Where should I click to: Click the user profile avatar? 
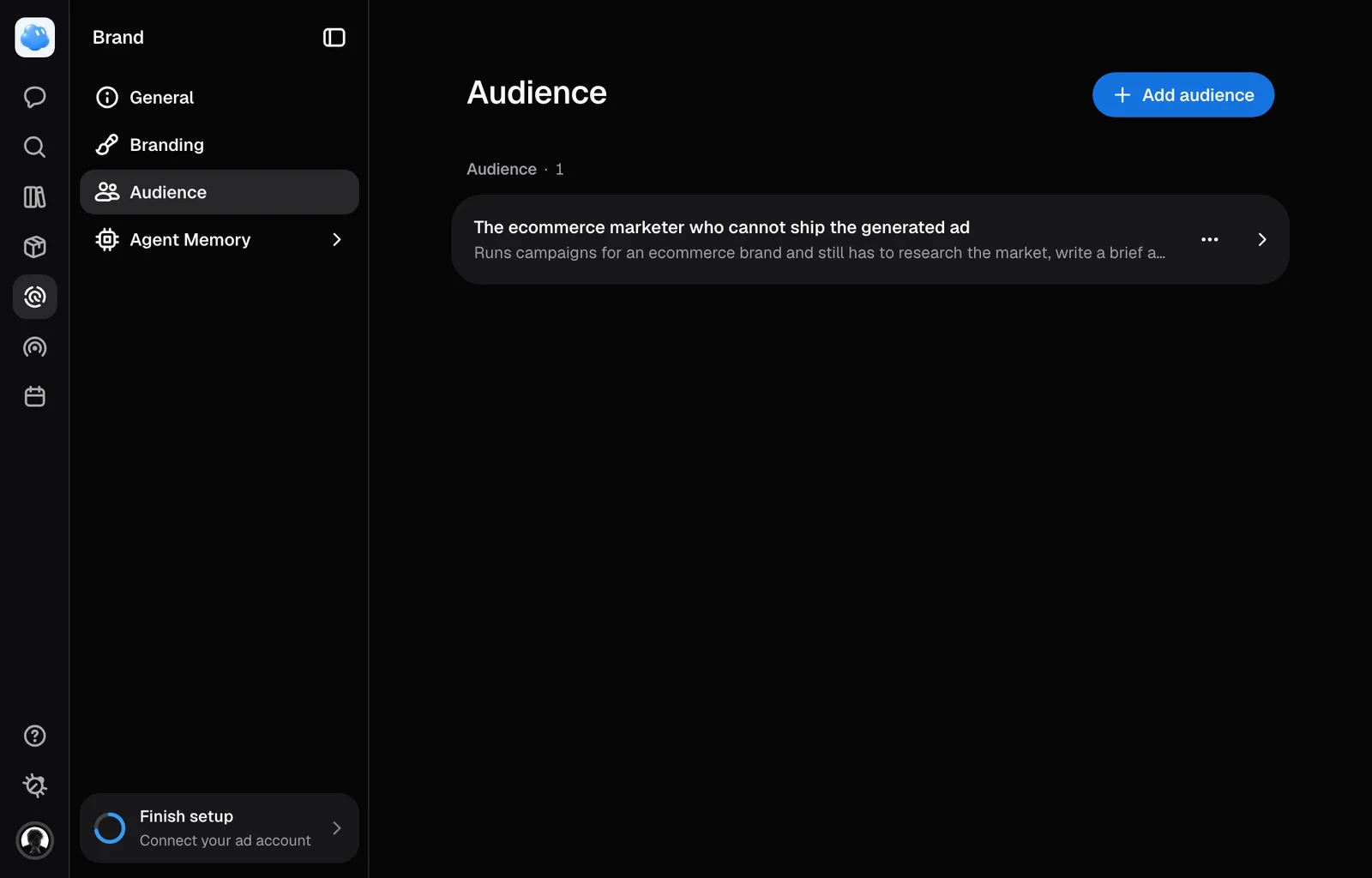tap(35, 840)
